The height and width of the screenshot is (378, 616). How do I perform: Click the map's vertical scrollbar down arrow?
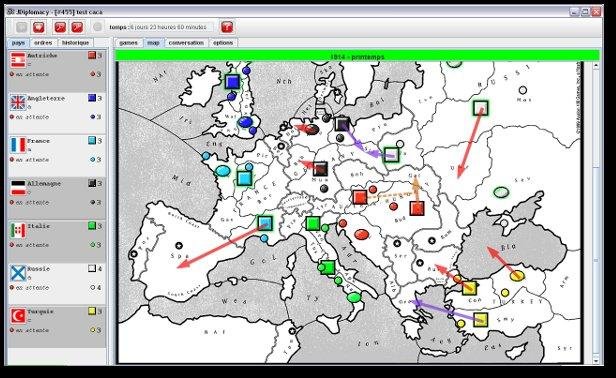tap(596, 360)
